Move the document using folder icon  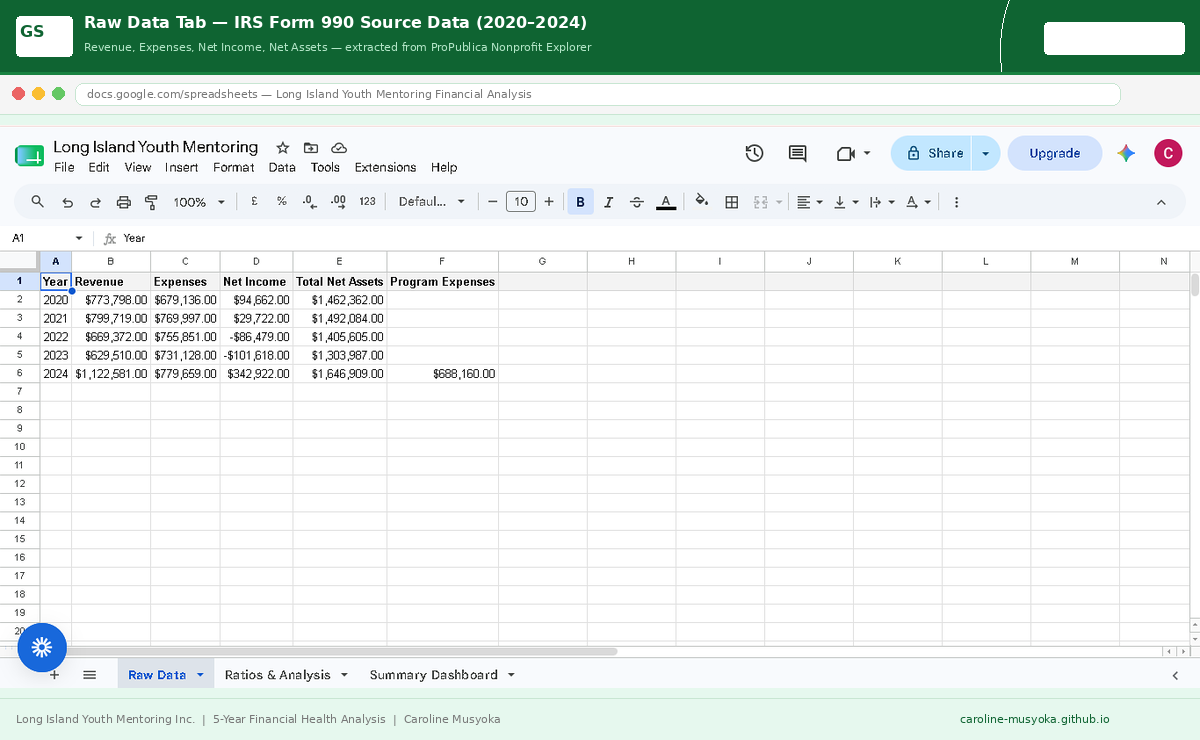tap(311, 147)
